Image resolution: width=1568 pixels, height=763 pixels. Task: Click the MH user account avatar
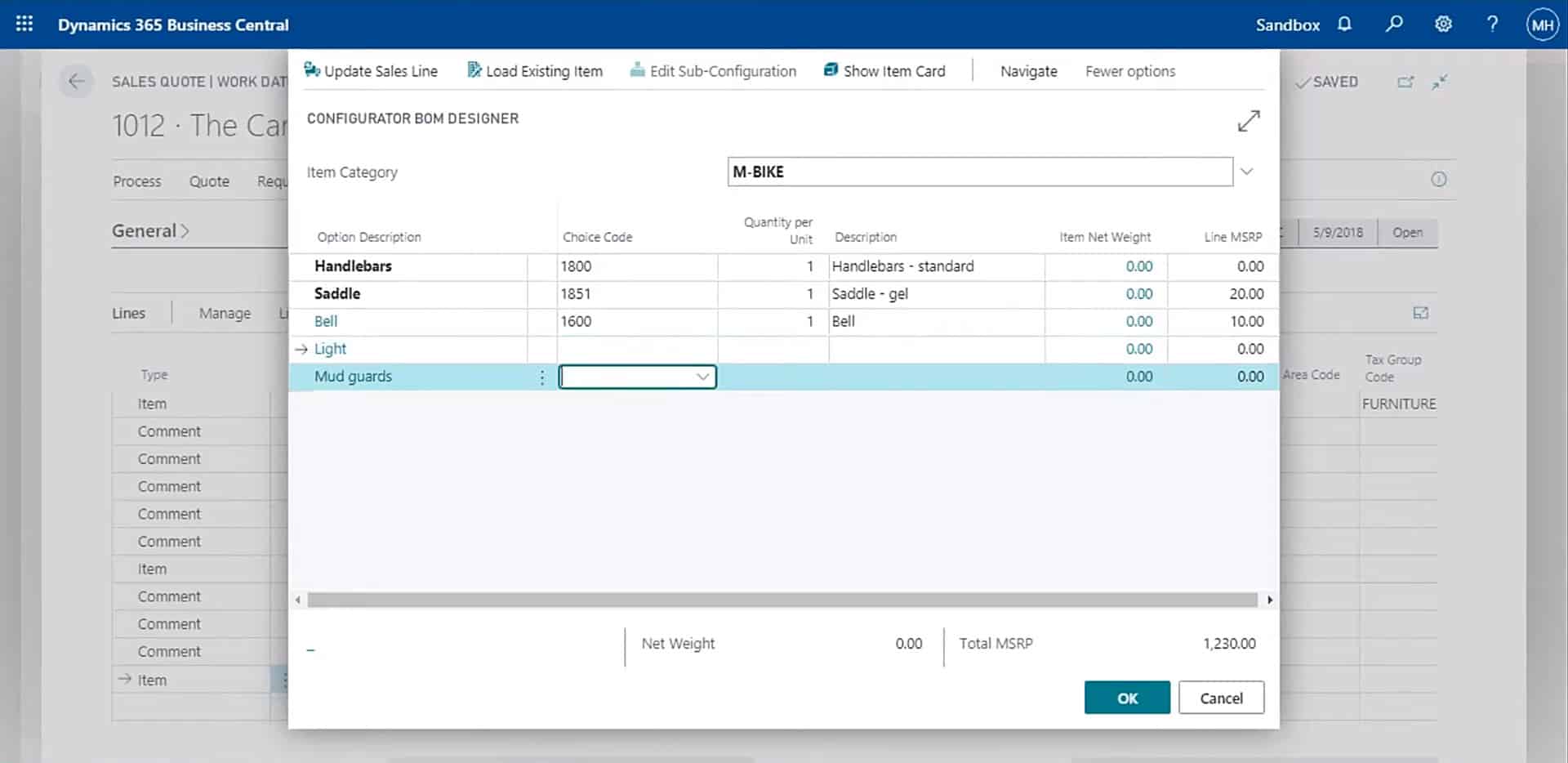[1542, 25]
